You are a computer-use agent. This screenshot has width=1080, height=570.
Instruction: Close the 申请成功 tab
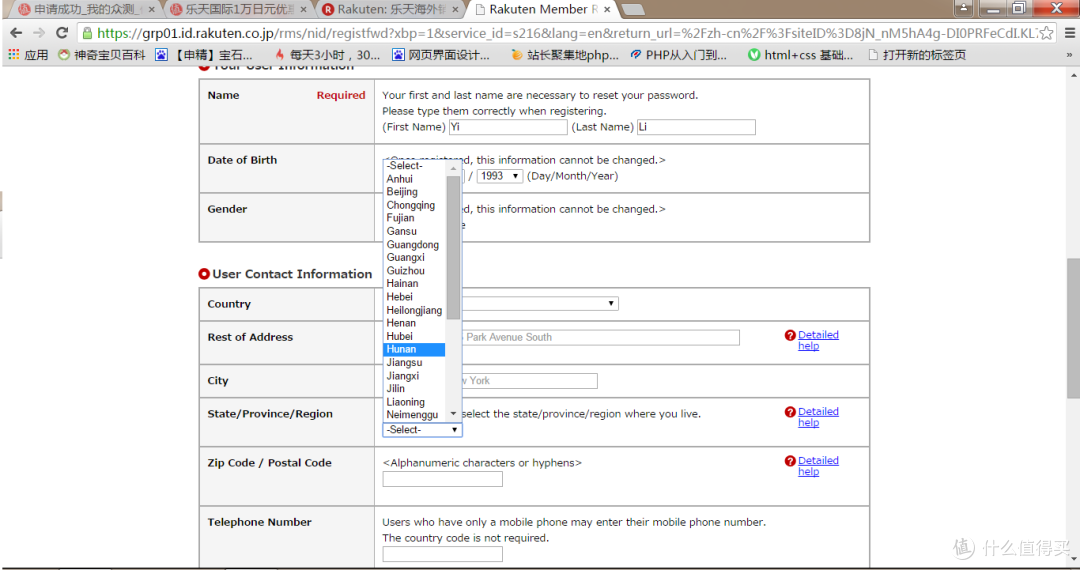pyautogui.click(x=152, y=10)
